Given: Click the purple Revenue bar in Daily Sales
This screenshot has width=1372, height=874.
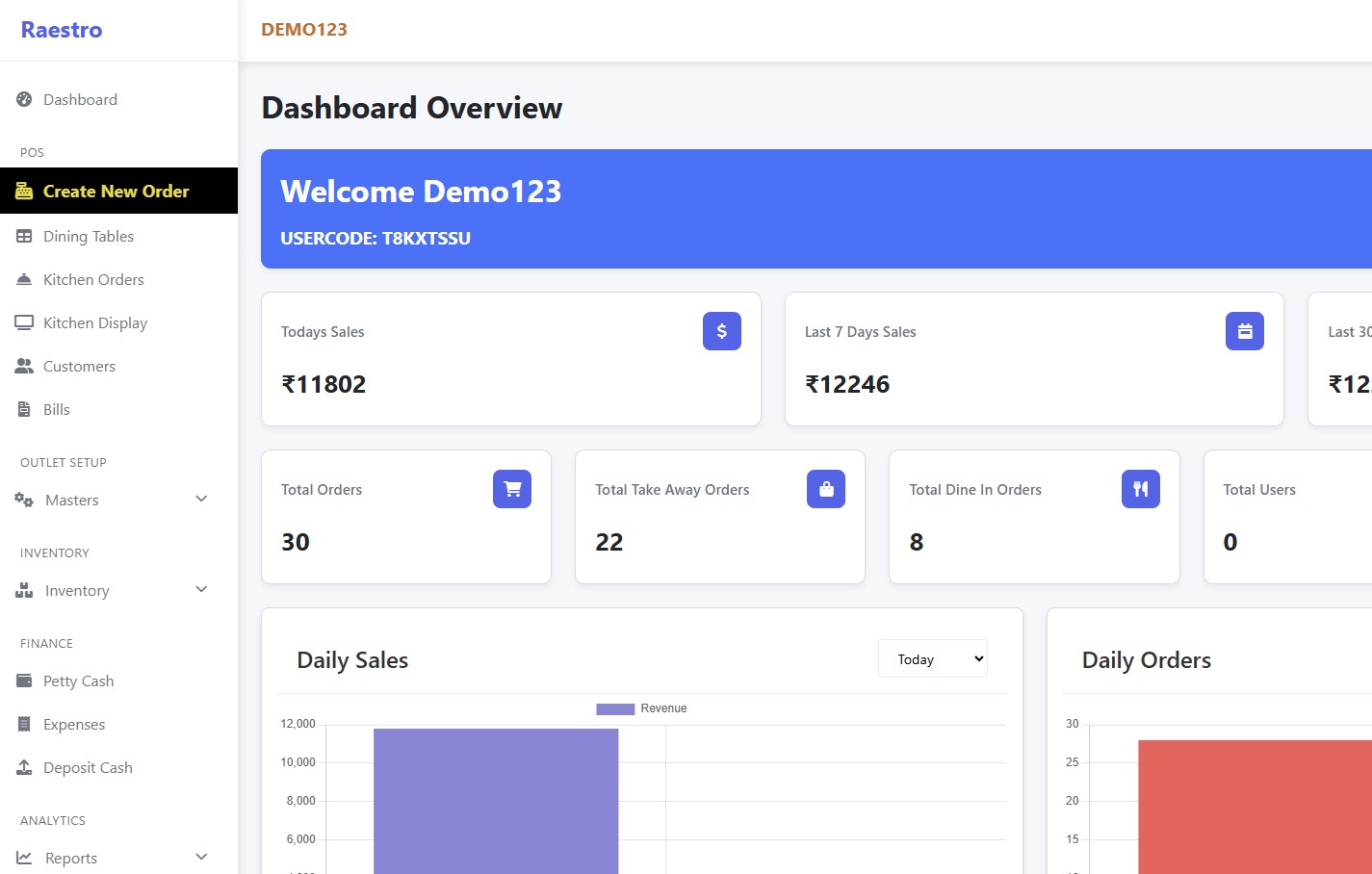Looking at the screenshot, I should (x=495, y=809).
